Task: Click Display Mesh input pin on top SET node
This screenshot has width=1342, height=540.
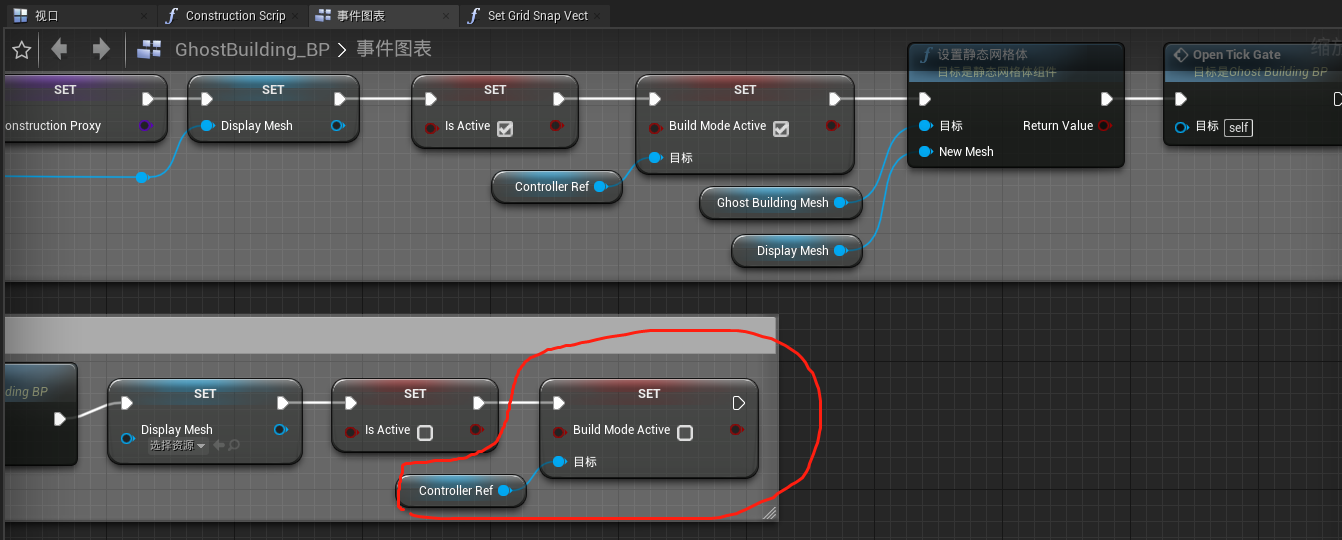Action: (x=207, y=126)
